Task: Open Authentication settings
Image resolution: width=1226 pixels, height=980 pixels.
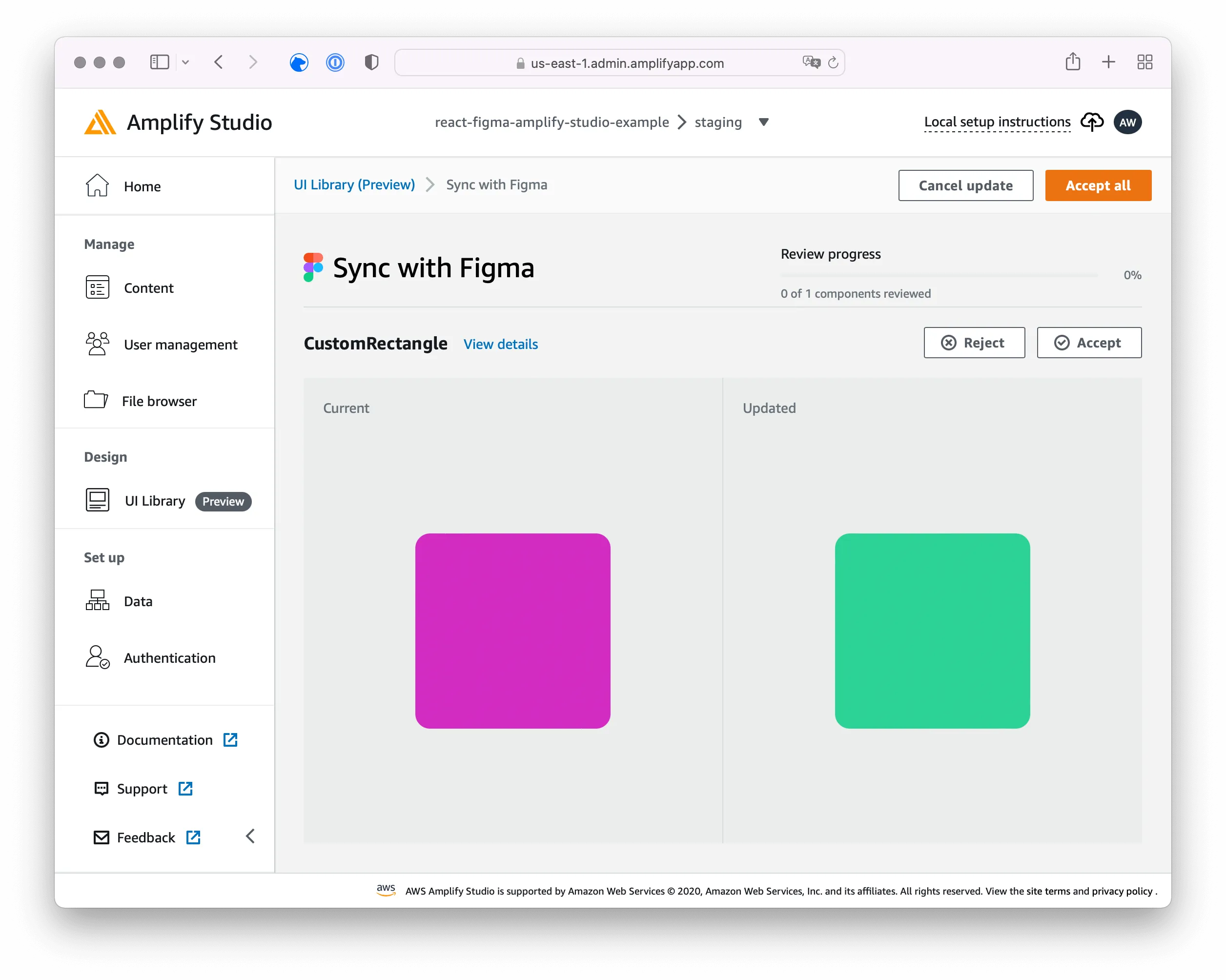Action: click(x=169, y=658)
